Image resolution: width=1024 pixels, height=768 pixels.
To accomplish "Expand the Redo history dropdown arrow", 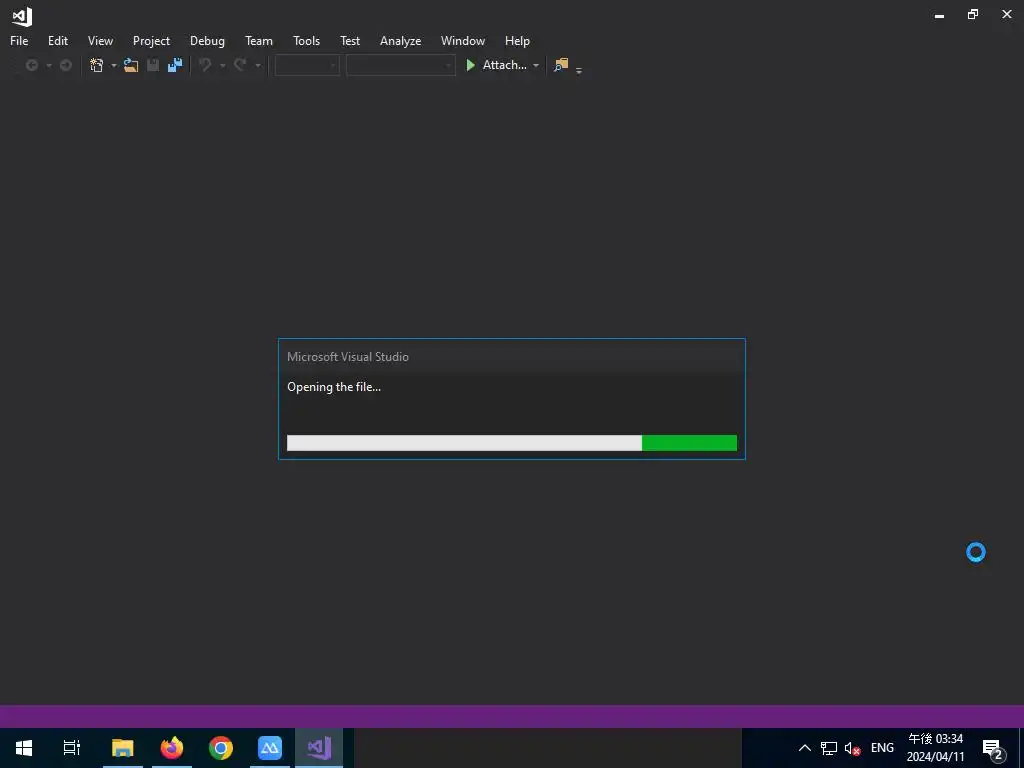I will coord(258,66).
